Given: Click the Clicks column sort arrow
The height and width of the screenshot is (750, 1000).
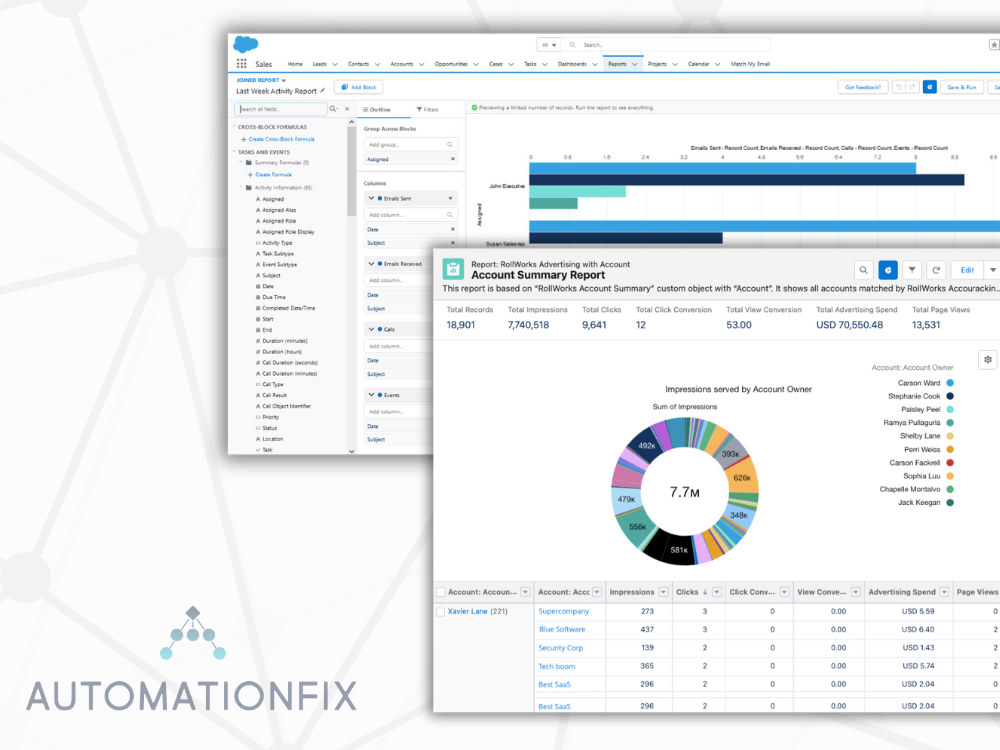Looking at the screenshot, I should [x=705, y=592].
